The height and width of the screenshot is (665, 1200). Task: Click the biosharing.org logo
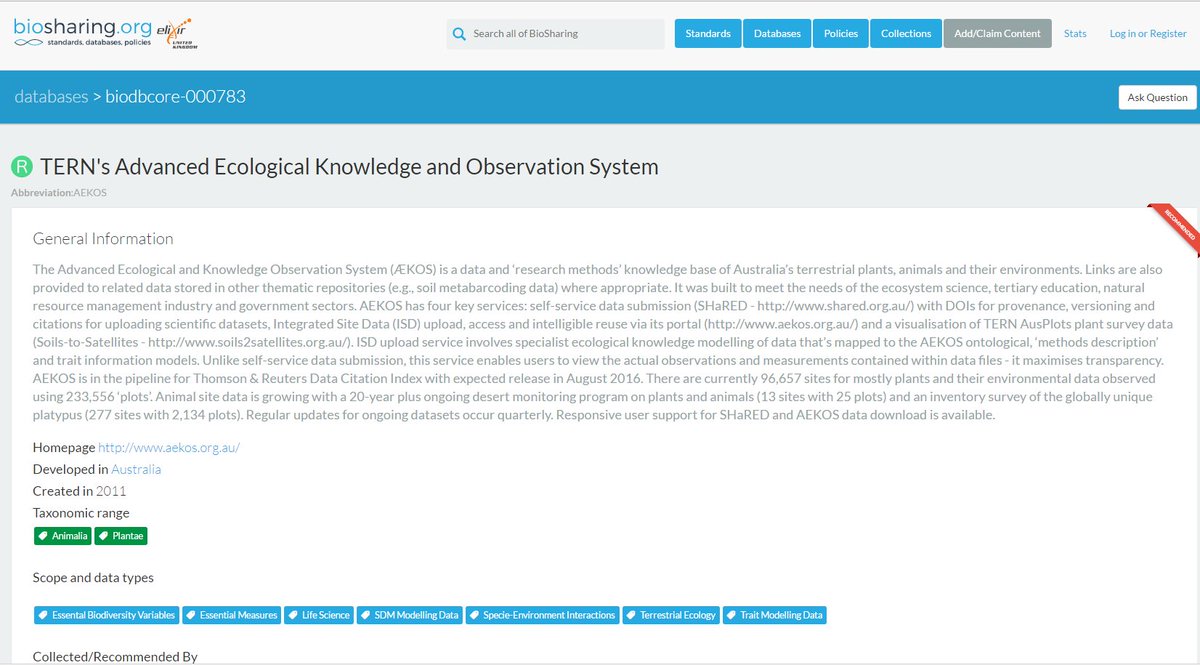coord(83,33)
